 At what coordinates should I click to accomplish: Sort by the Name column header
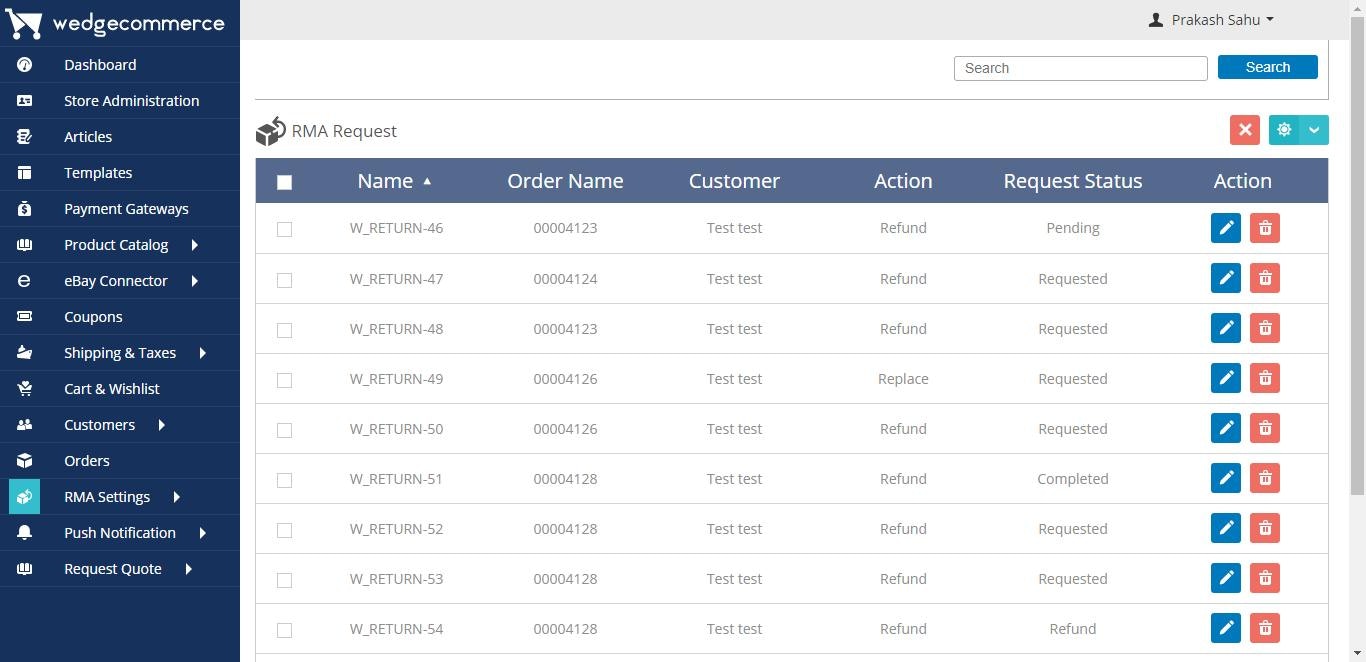(x=385, y=181)
